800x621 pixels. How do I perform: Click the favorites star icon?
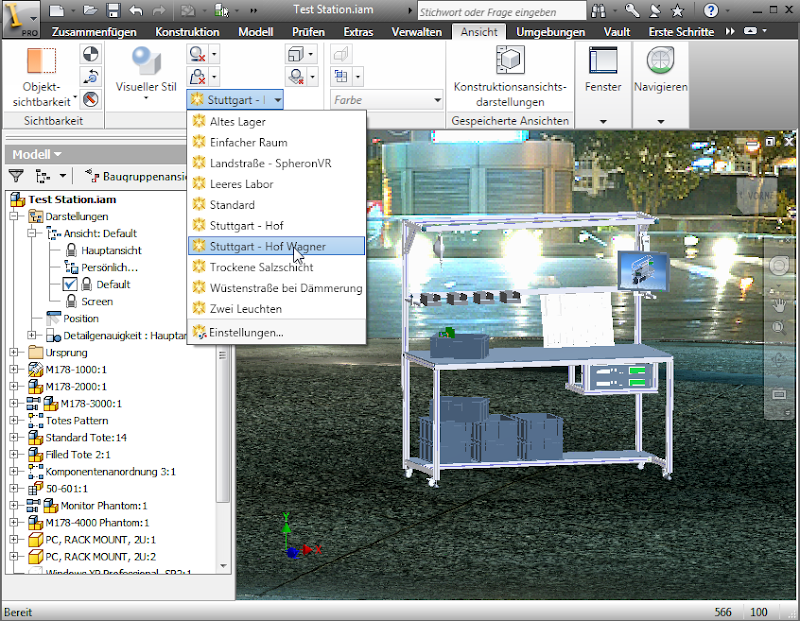tap(677, 10)
